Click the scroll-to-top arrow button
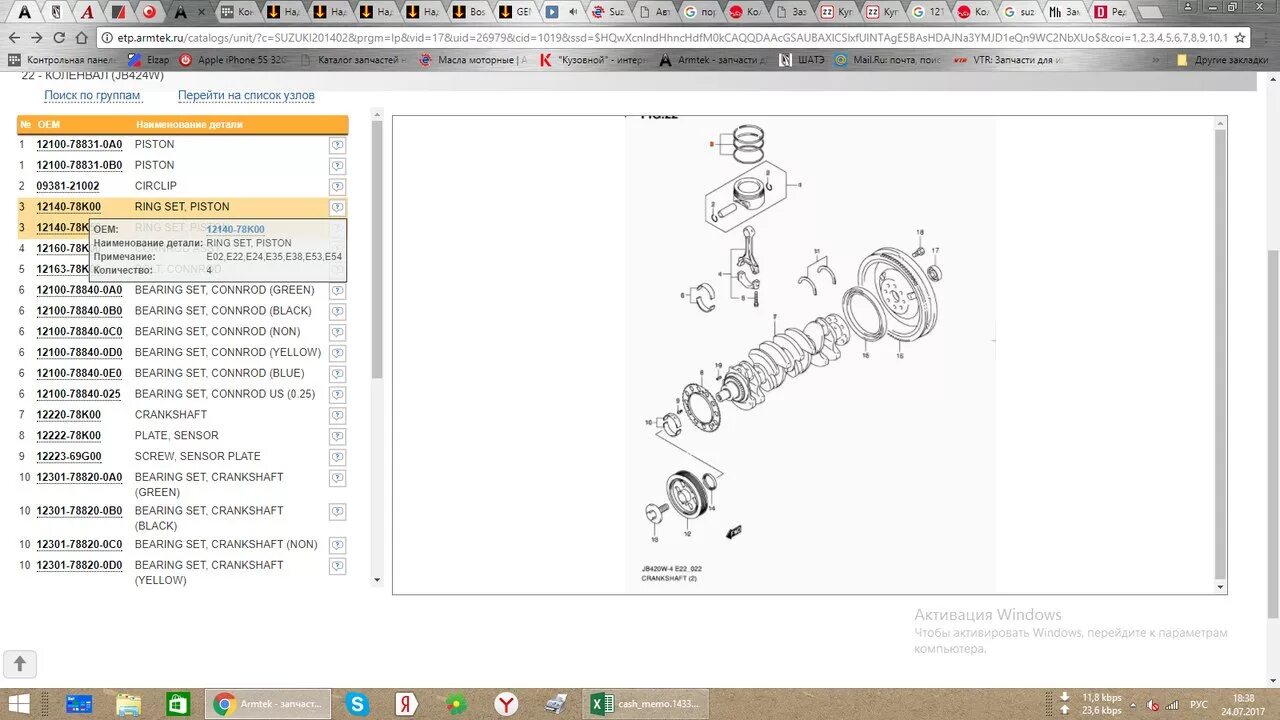Image resolution: width=1280 pixels, height=720 pixels. [x=19, y=663]
